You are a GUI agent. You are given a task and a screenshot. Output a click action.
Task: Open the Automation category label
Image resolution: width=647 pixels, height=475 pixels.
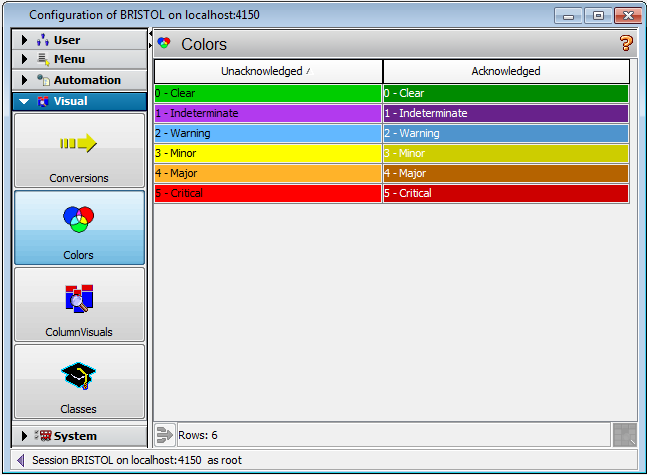click(x=87, y=80)
